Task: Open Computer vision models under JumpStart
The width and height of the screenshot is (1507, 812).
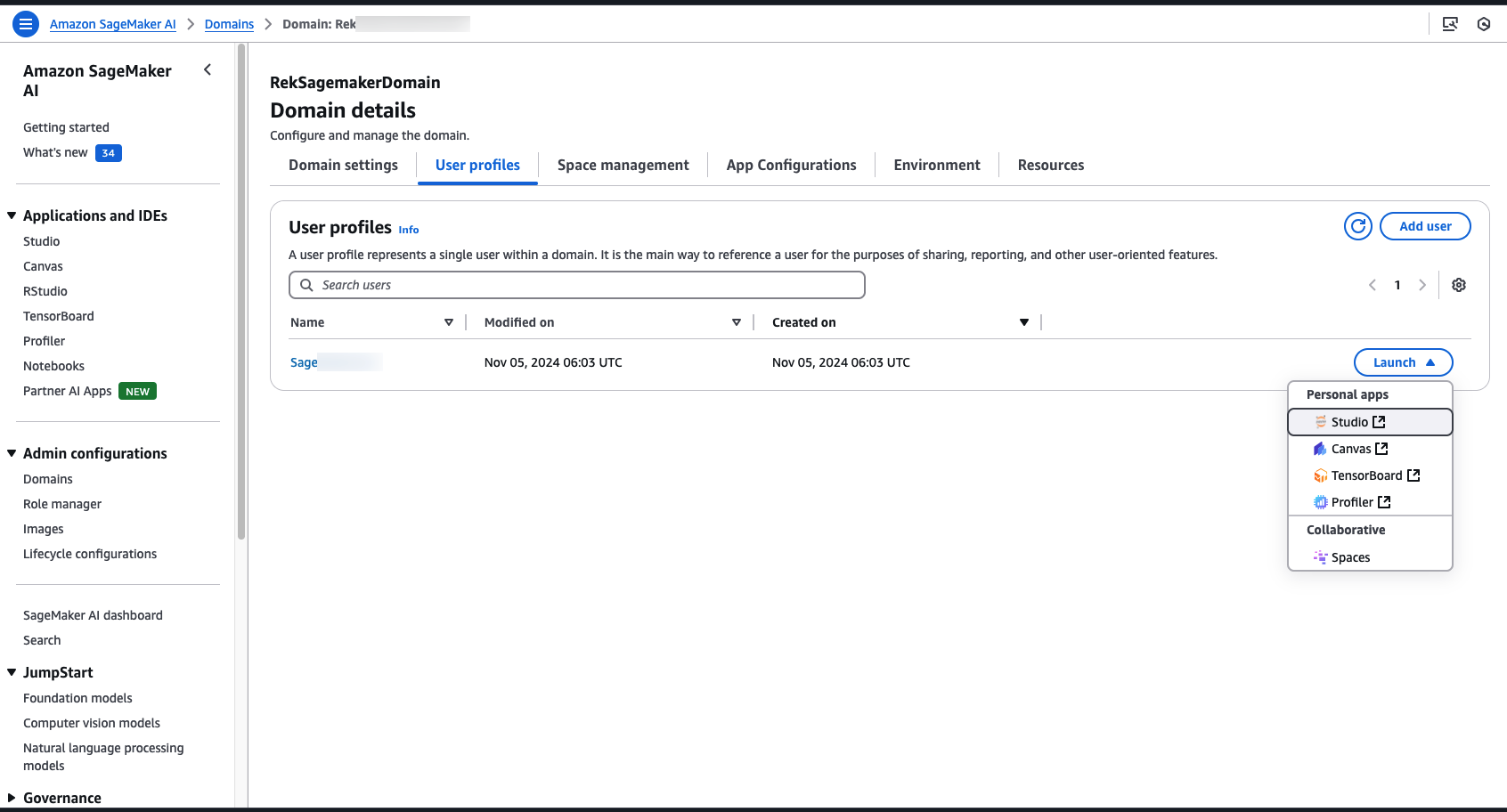Action: pyautogui.click(x=92, y=723)
